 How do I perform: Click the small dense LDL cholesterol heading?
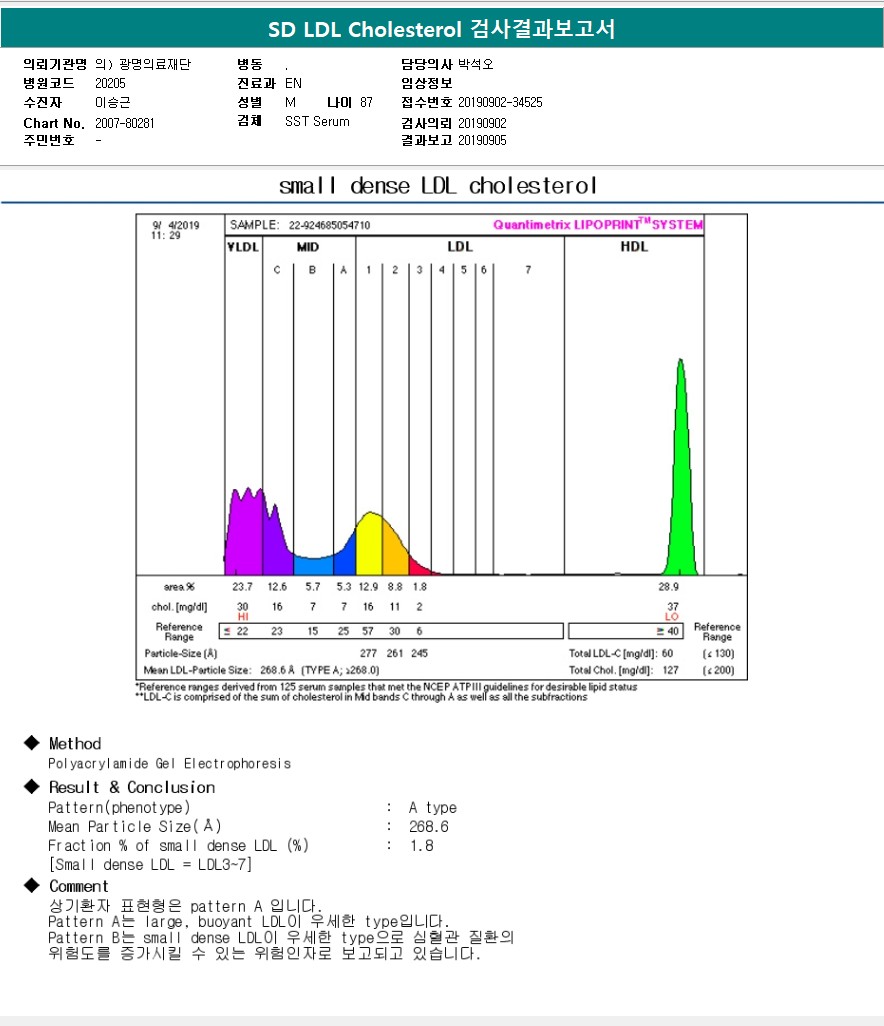[438, 186]
